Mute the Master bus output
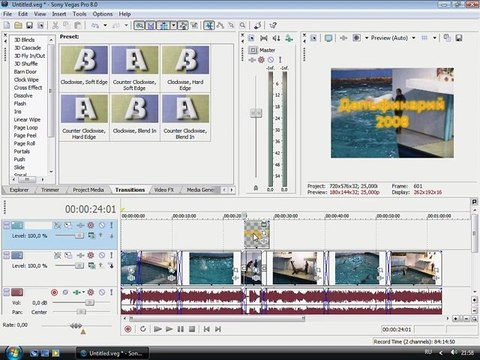Screen dimensions: 480x360 [x=271, y=60]
